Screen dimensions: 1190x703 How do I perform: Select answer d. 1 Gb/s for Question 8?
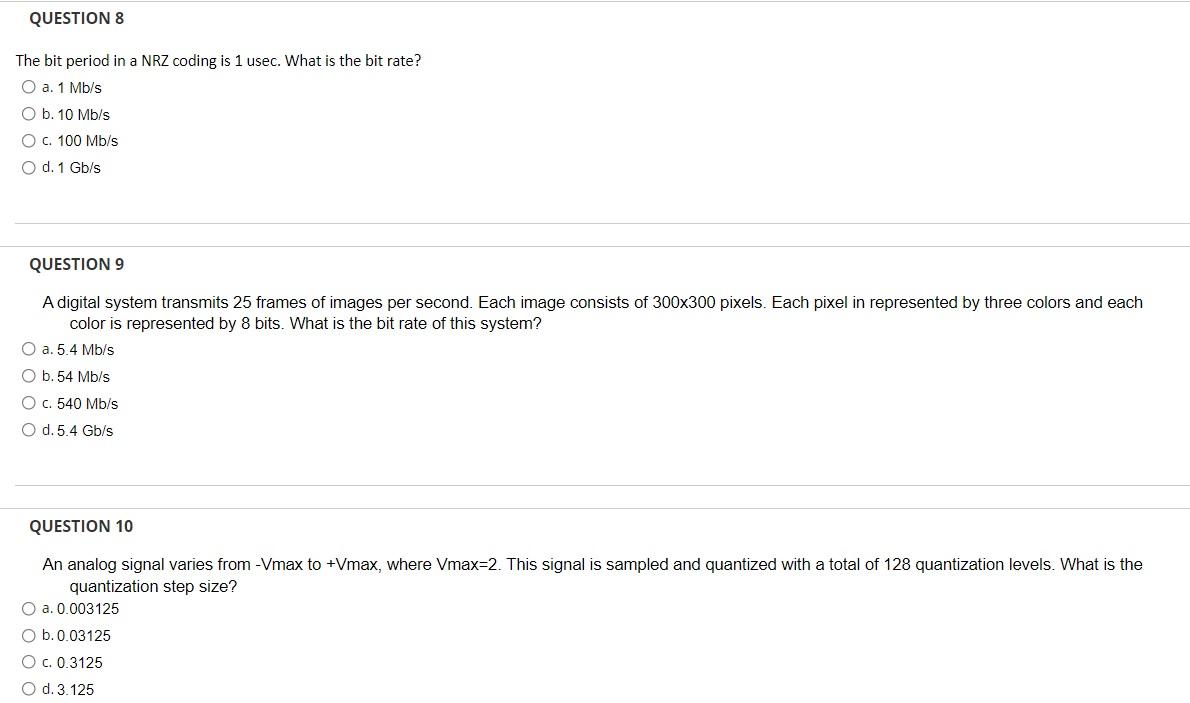(x=29, y=167)
